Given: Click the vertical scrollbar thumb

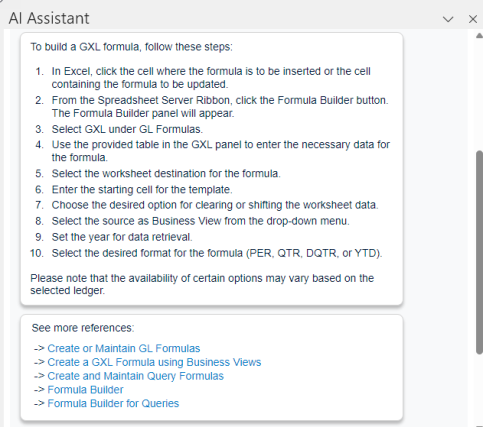Looking at the screenshot, I should pos(479,252).
